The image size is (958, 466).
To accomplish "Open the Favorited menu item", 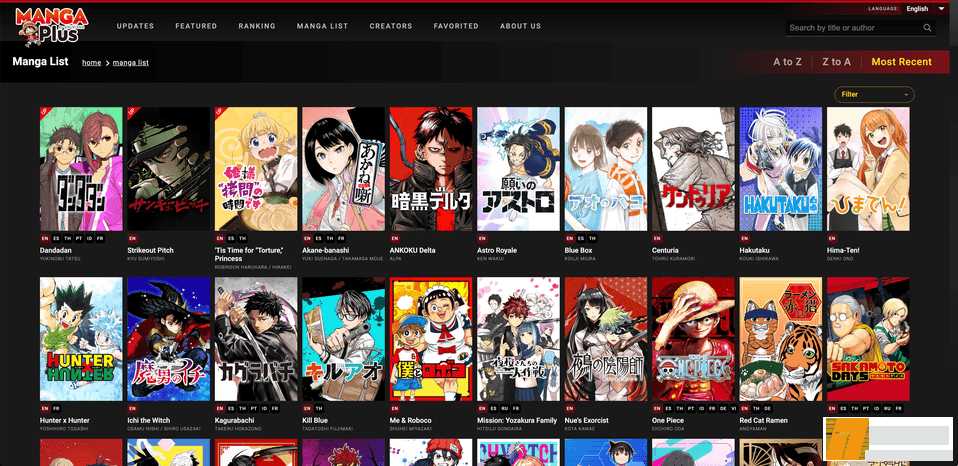I will [456, 26].
